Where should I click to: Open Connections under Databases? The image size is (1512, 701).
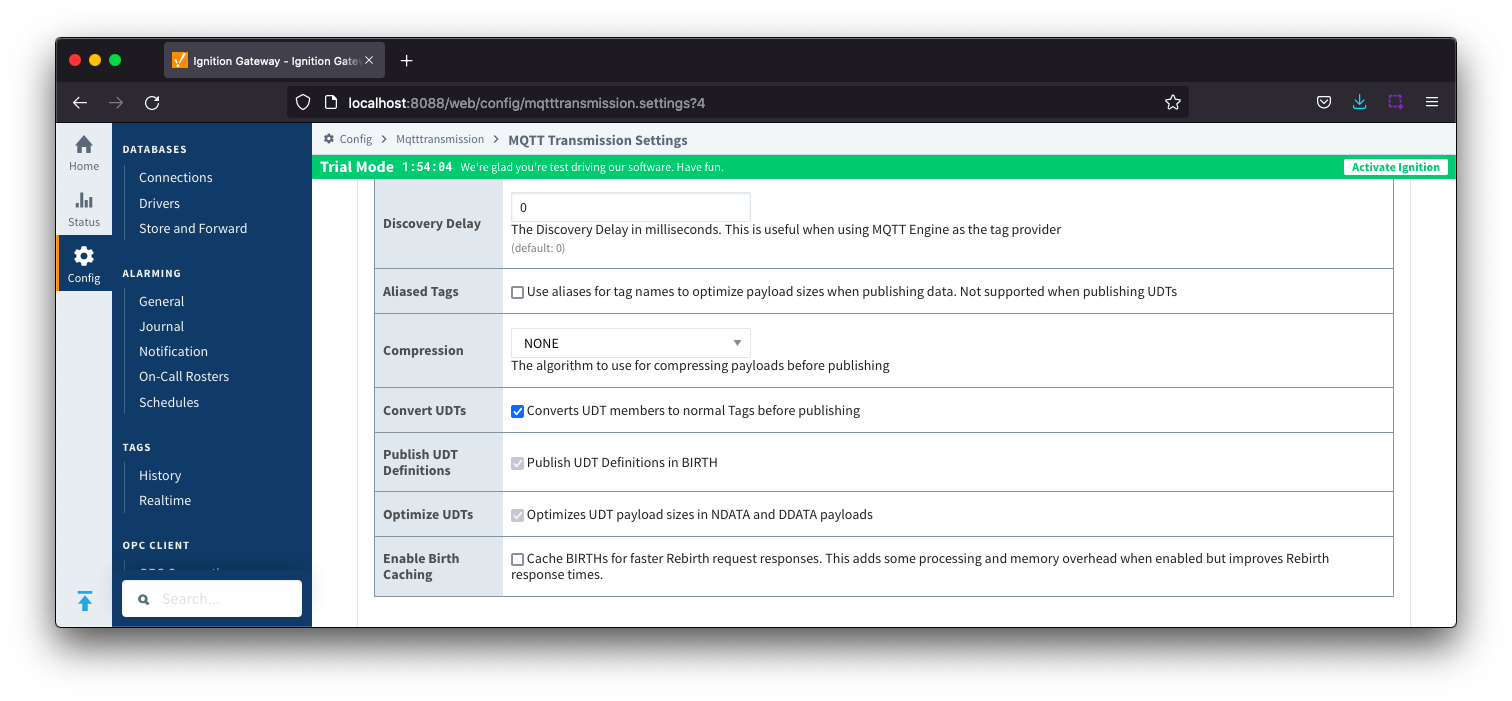(x=176, y=177)
